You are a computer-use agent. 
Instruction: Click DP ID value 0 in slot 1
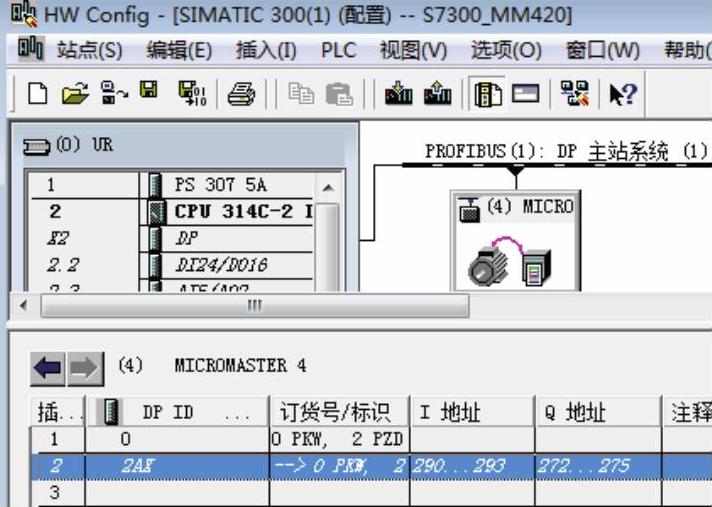[x=126, y=439]
